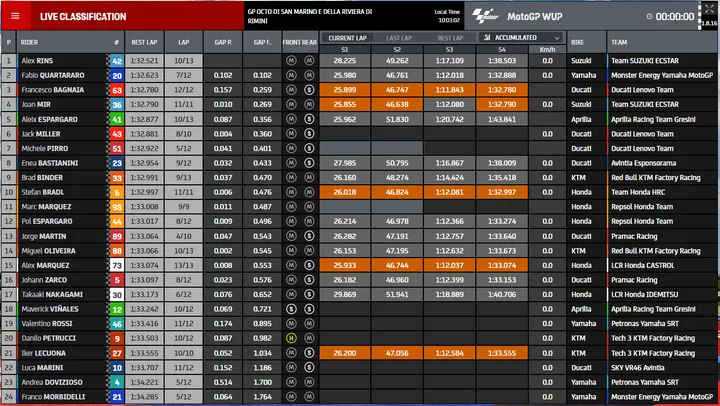Viewport: 720px width, 406px height.
Task: Select rider Fabio QUARTARARO
Action: point(53,75)
